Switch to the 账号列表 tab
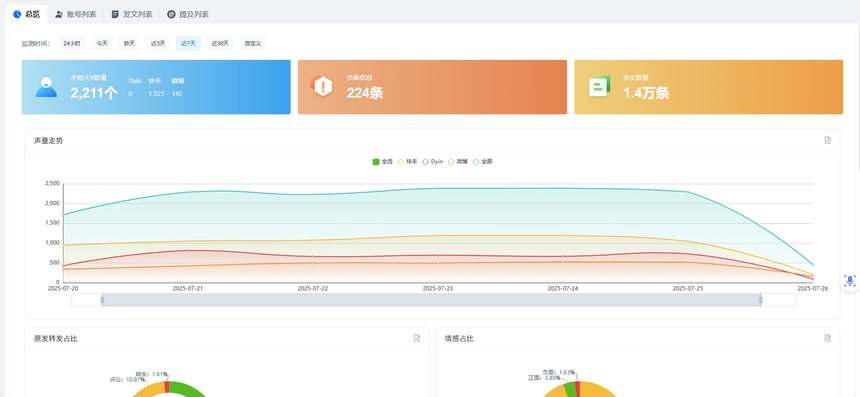The width and height of the screenshot is (860, 397). point(76,14)
